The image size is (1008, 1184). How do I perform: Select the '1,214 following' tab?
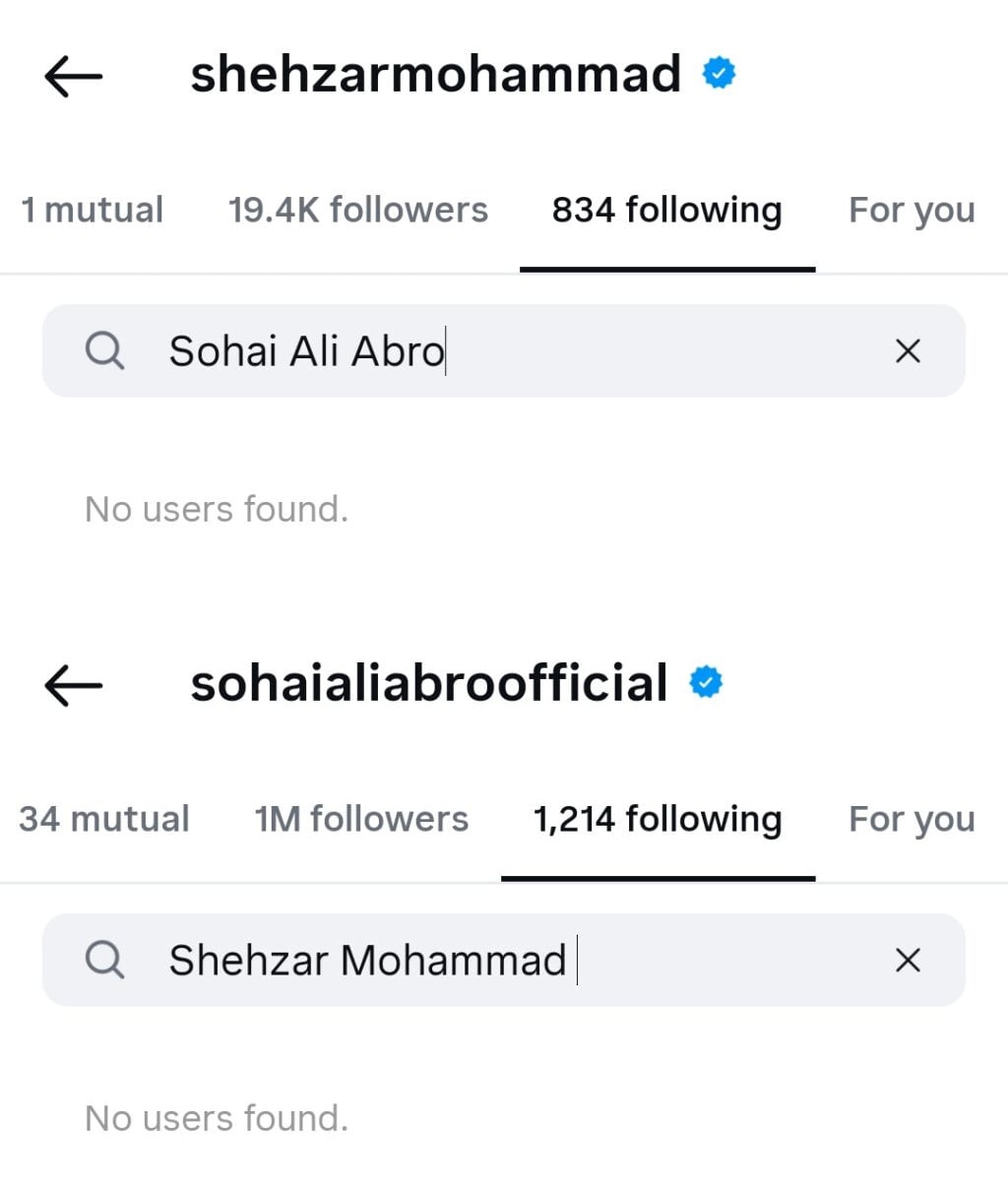[x=658, y=820]
